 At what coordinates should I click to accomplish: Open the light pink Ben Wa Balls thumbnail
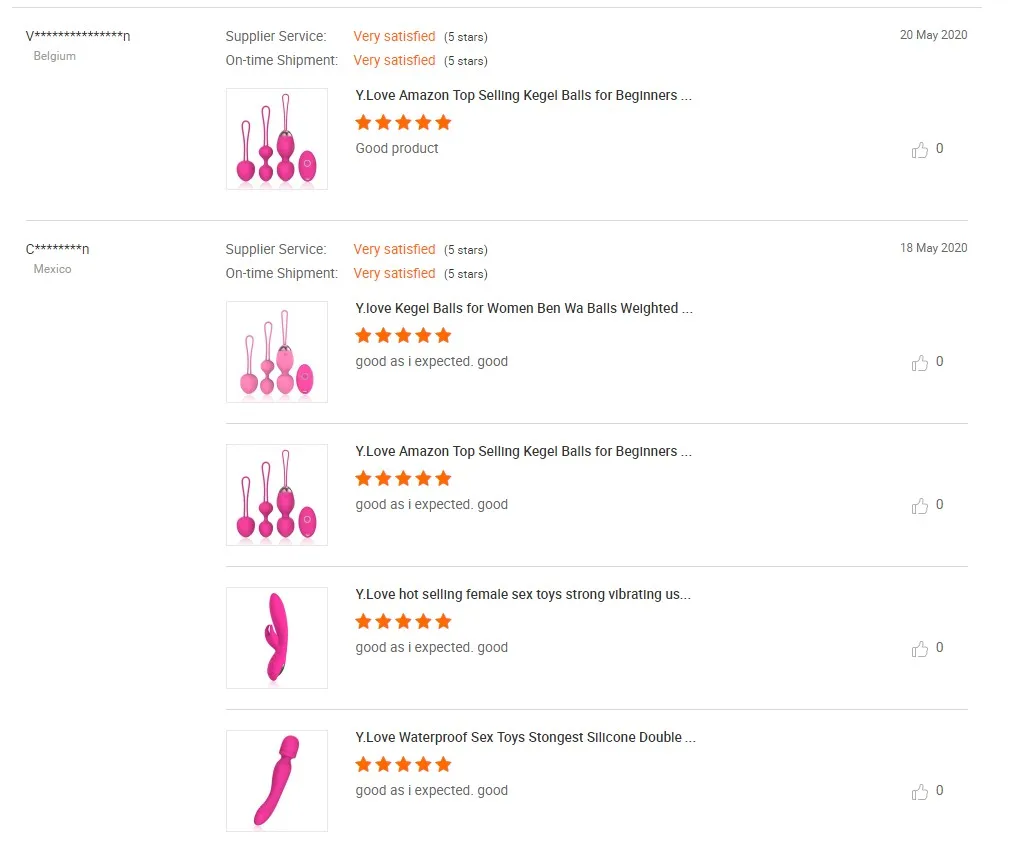coord(277,352)
